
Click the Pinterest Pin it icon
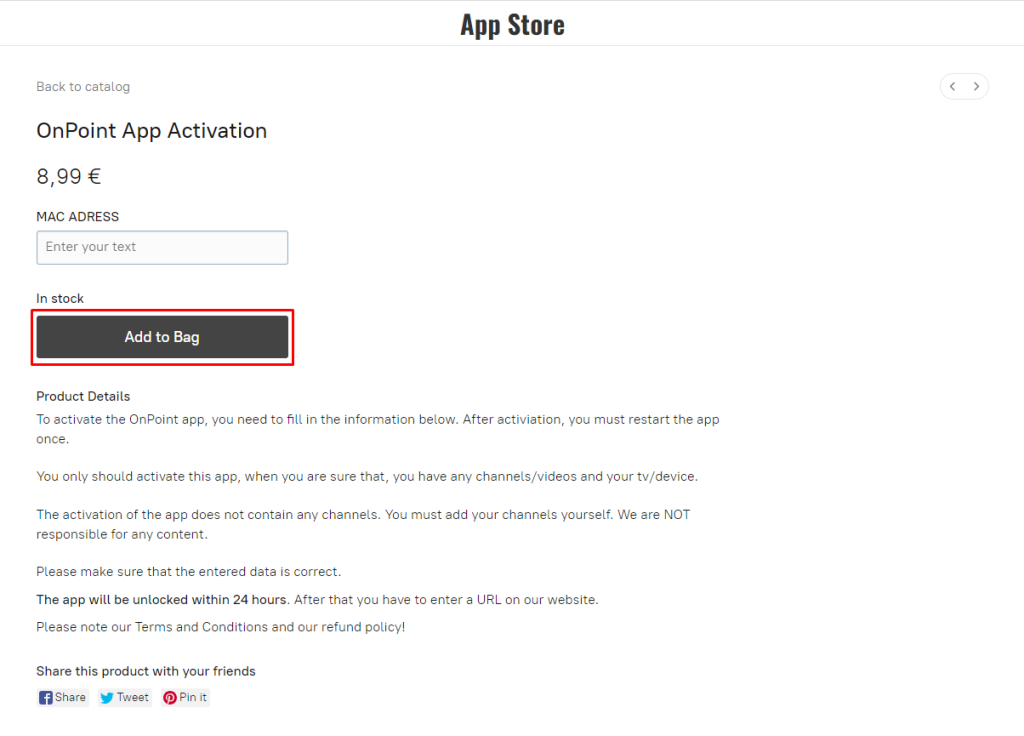click(x=170, y=698)
